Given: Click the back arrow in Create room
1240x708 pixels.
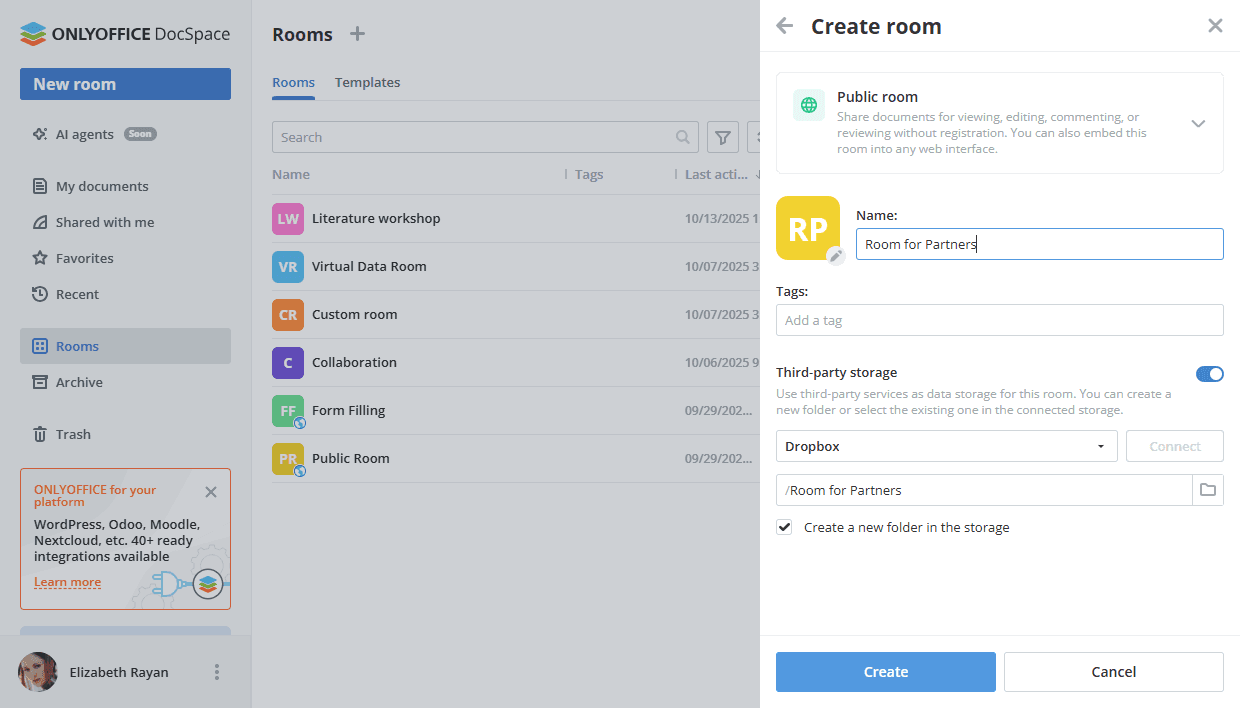Looking at the screenshot, I should [x=785, y=26].
